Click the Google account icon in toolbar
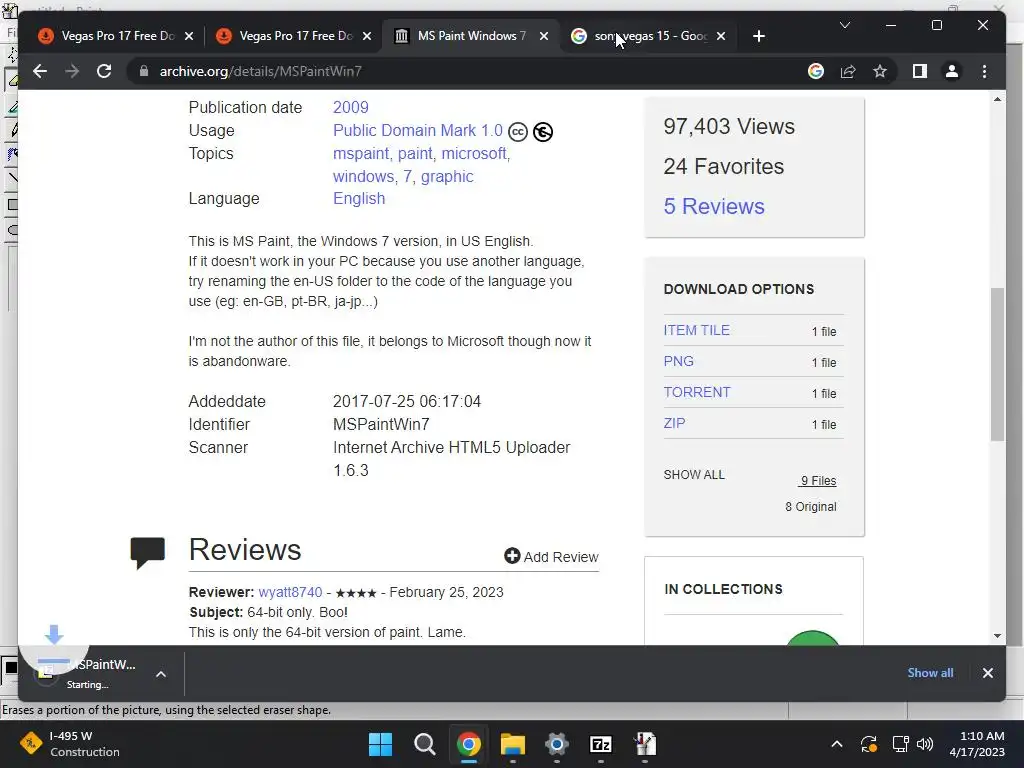Viewport: 1024px width, 768px height. pos(816,71)
